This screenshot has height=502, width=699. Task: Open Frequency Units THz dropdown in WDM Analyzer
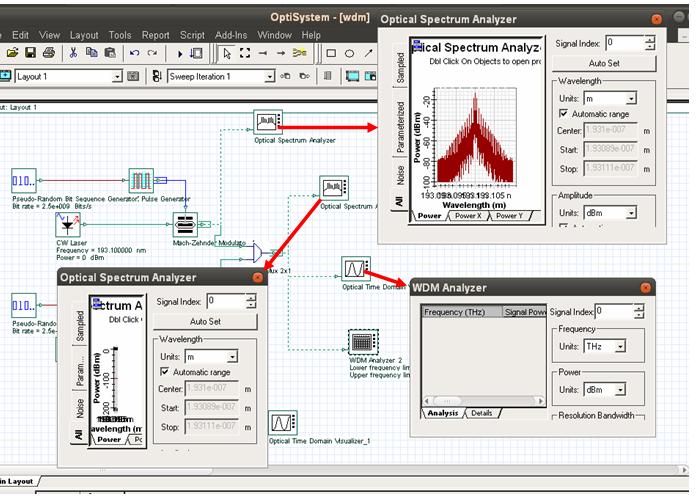(620, 346)
